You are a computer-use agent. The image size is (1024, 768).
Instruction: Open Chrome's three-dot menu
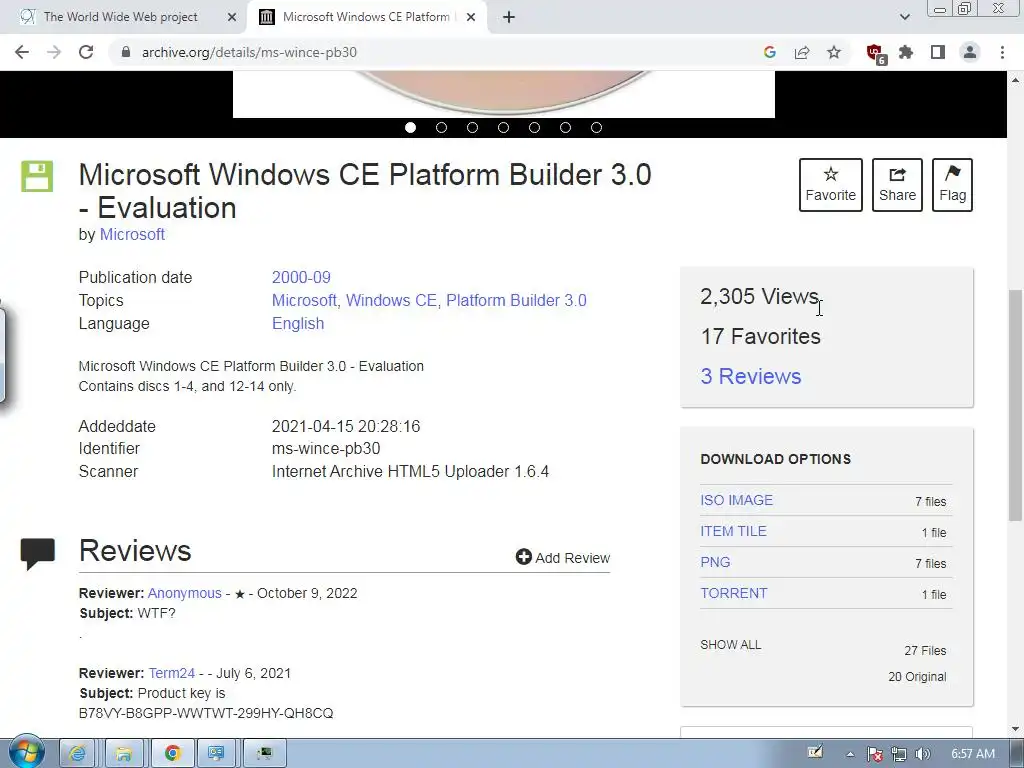(x=1002, y=52)
